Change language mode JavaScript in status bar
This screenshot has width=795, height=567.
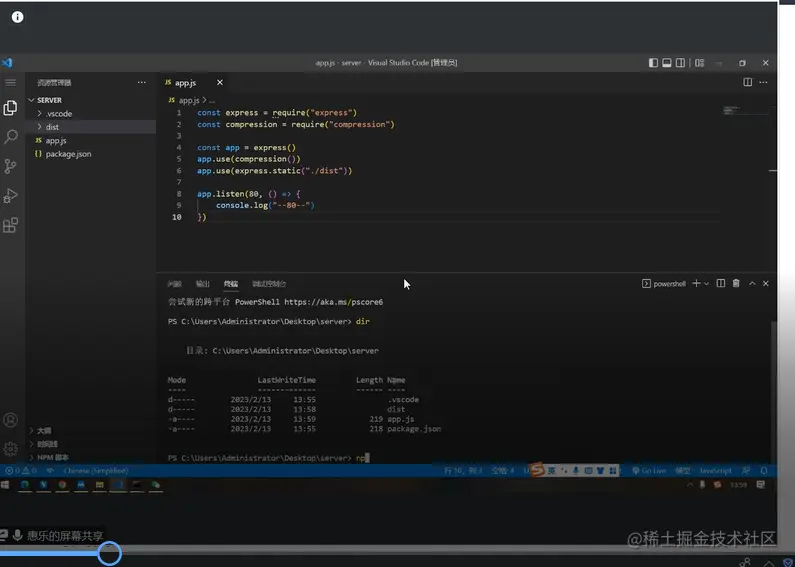(715, 471)
